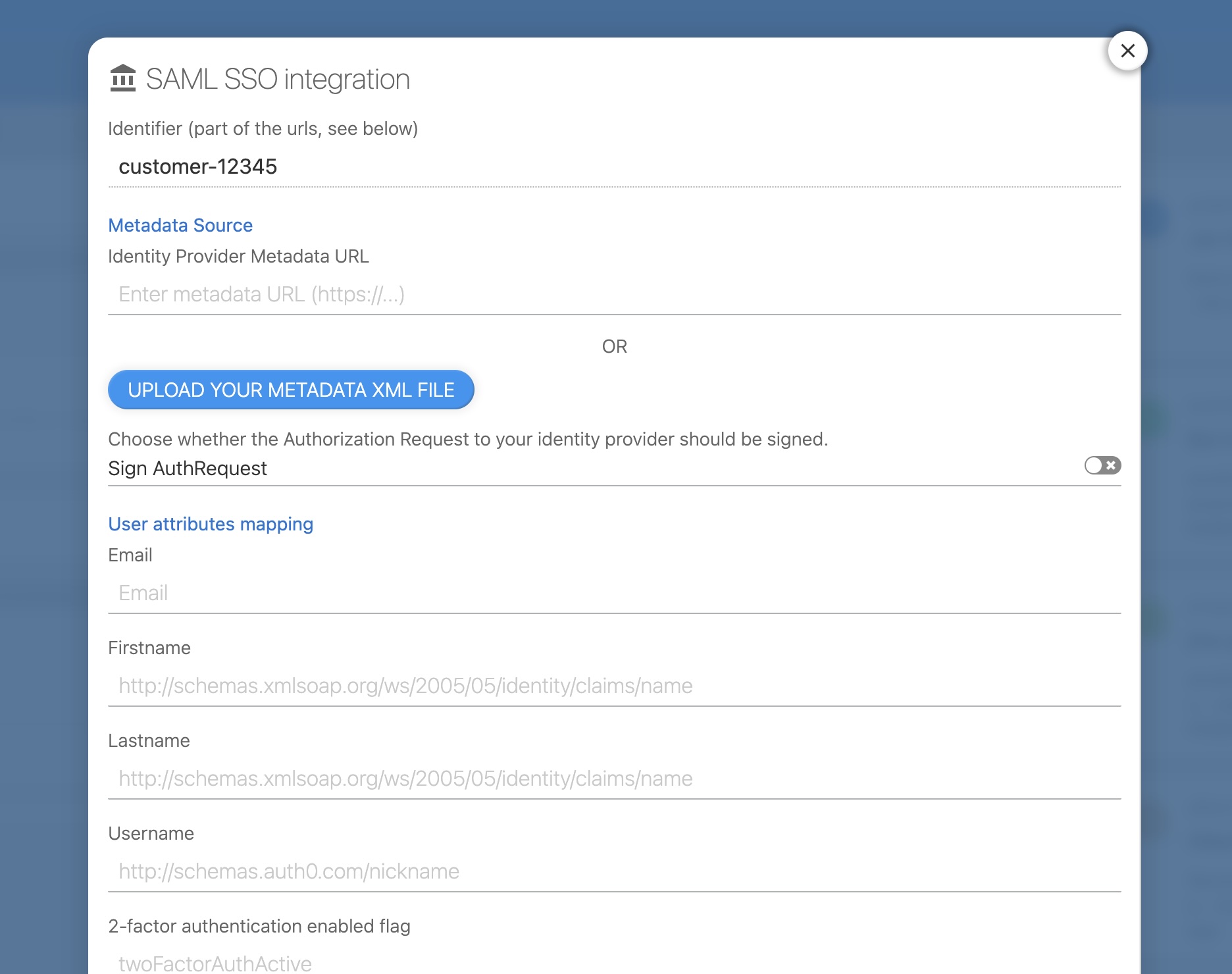
Task: Click the SAML SSO integration title
Action: (278, 80)
